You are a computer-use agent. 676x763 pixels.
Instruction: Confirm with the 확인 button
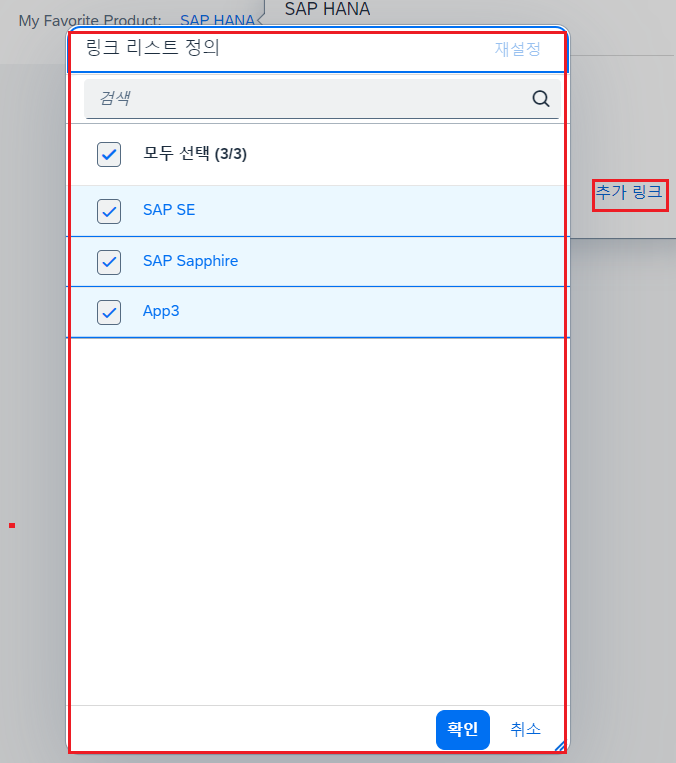click(x=463, y=729)
